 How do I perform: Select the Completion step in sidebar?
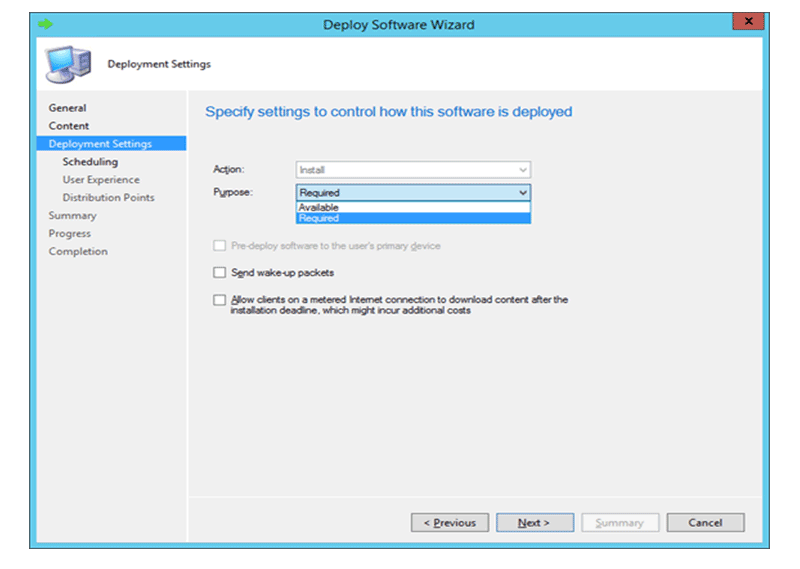78,251
